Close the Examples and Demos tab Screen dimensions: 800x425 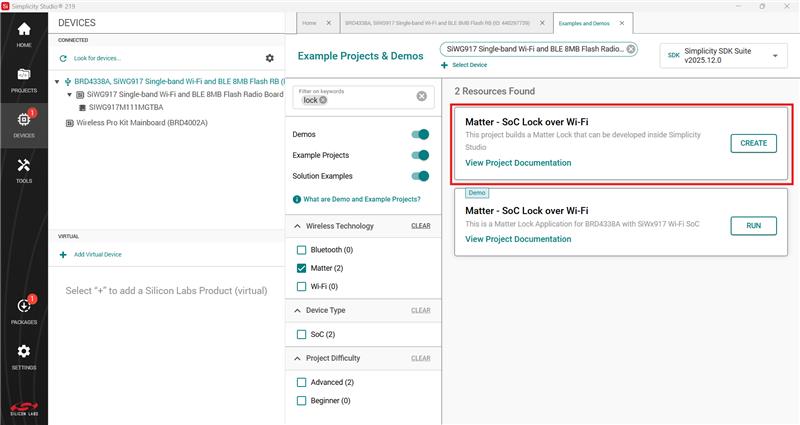pos(622,21)
